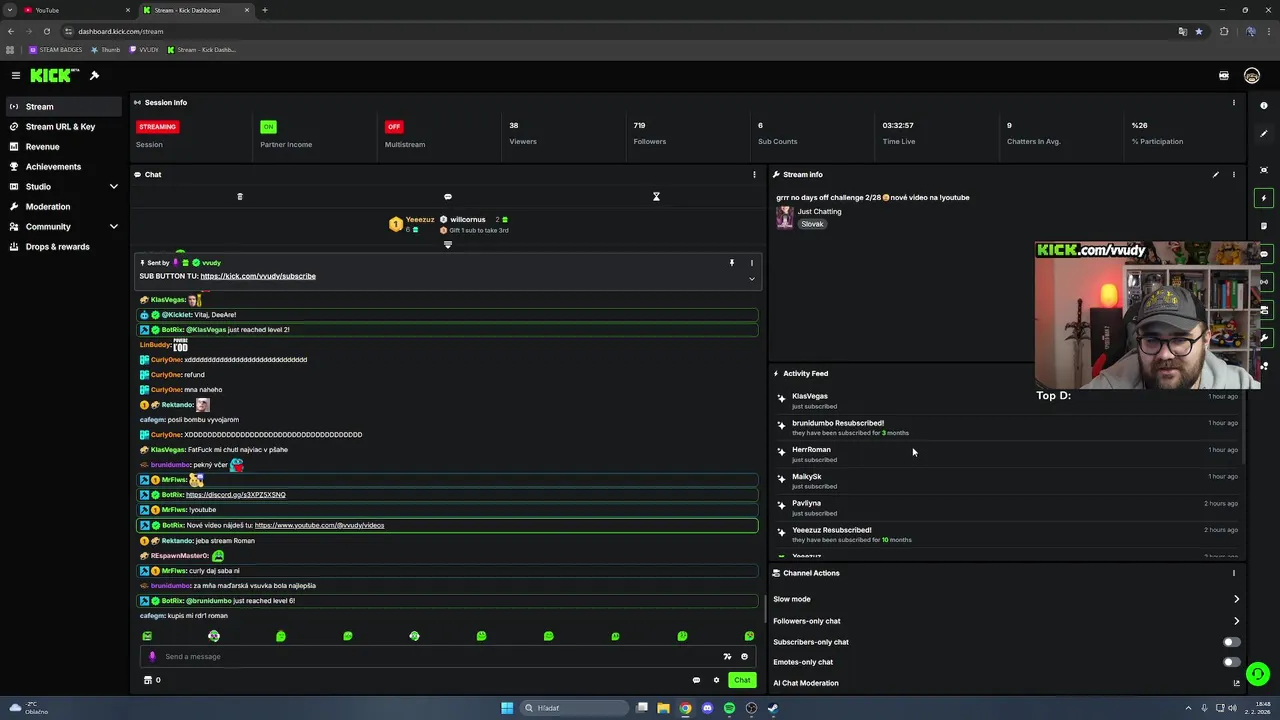The image size is (1280, 720).
Task: Open Stream URL & Key in sidebar
Action: (62, 126)
